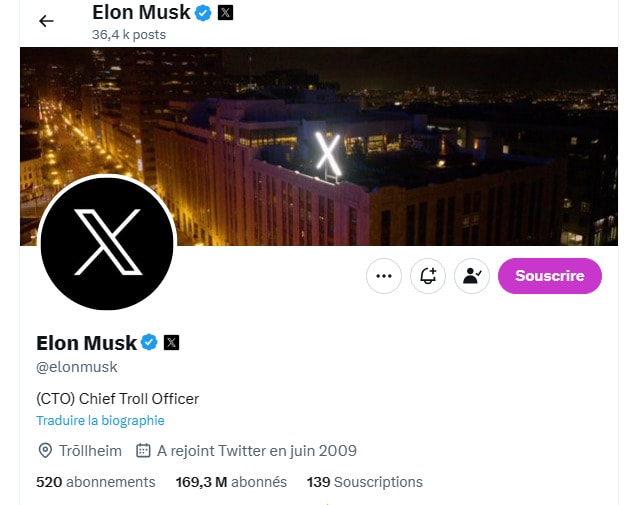Viewport: 635px width, 505px height.
Task: Open the round X profile picture
Action: pos(107,243)
